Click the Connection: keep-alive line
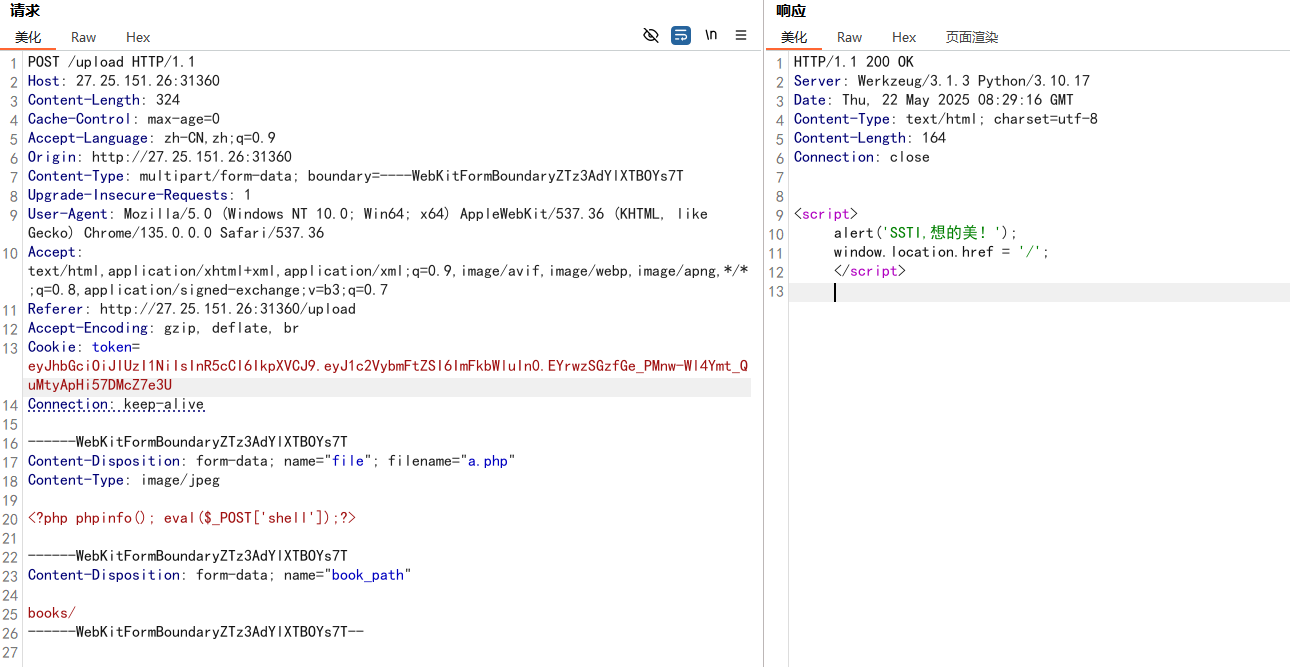 [116, 404]
